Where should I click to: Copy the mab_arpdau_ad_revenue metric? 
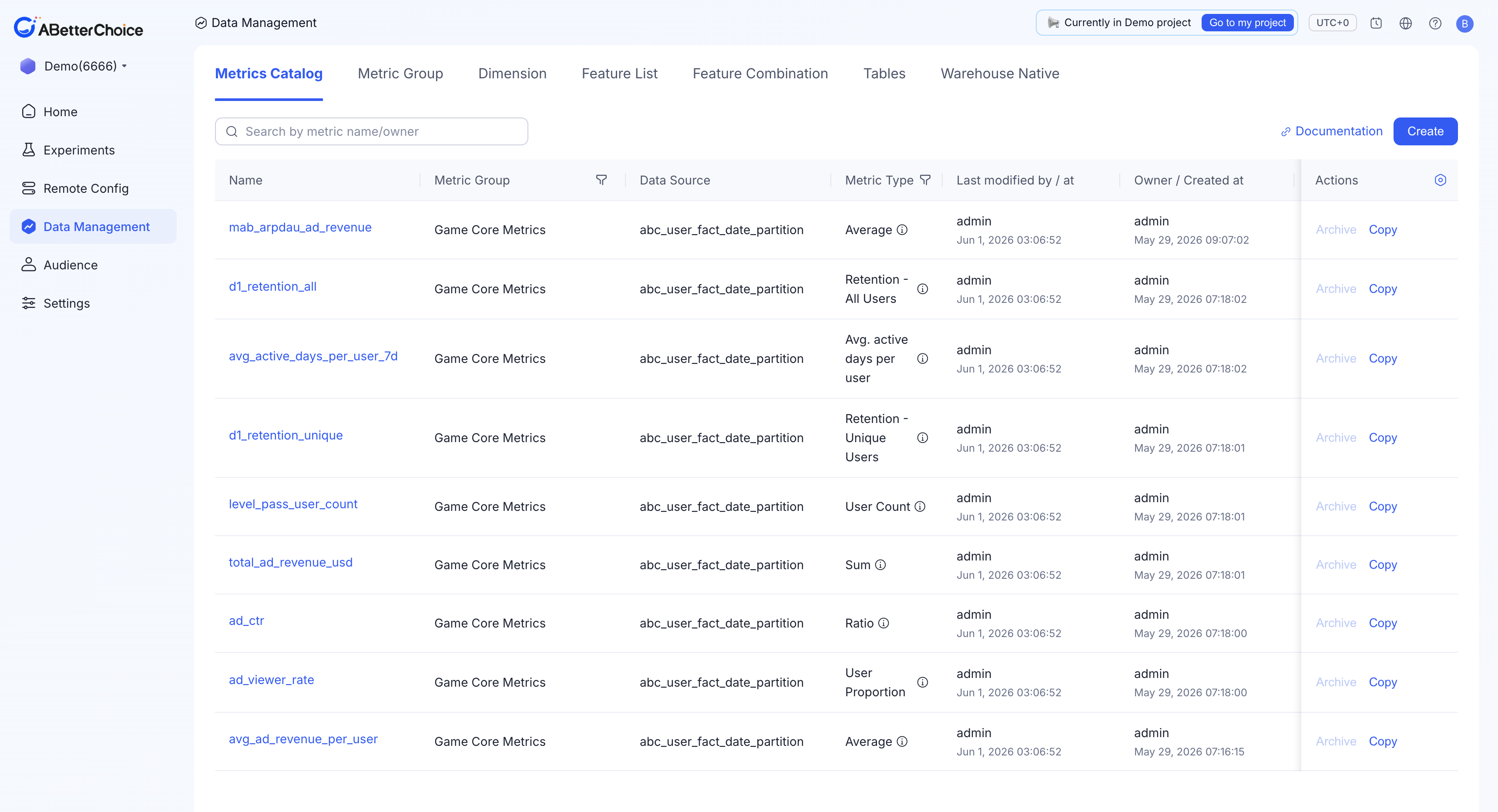[1382, 230]
